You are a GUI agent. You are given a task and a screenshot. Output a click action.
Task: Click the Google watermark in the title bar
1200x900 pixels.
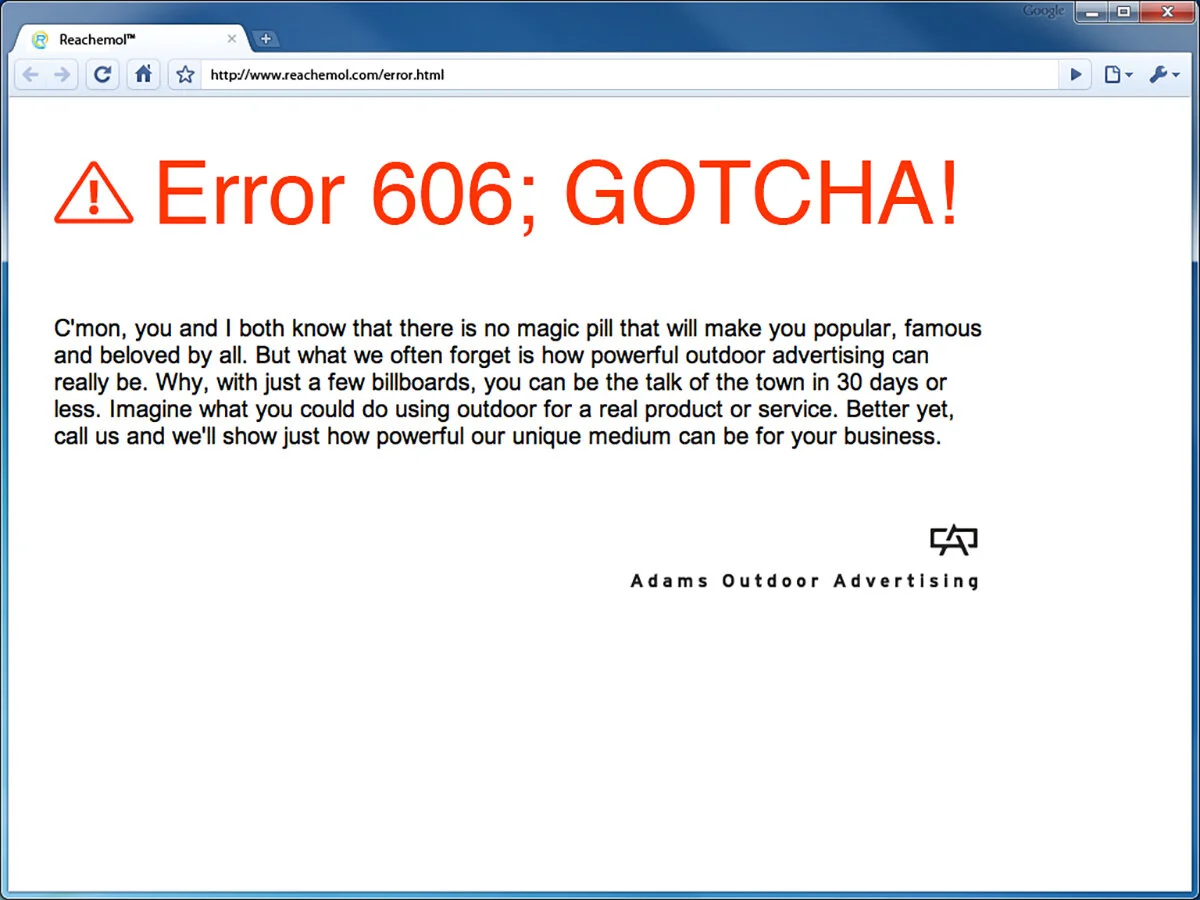(1043, 11)
